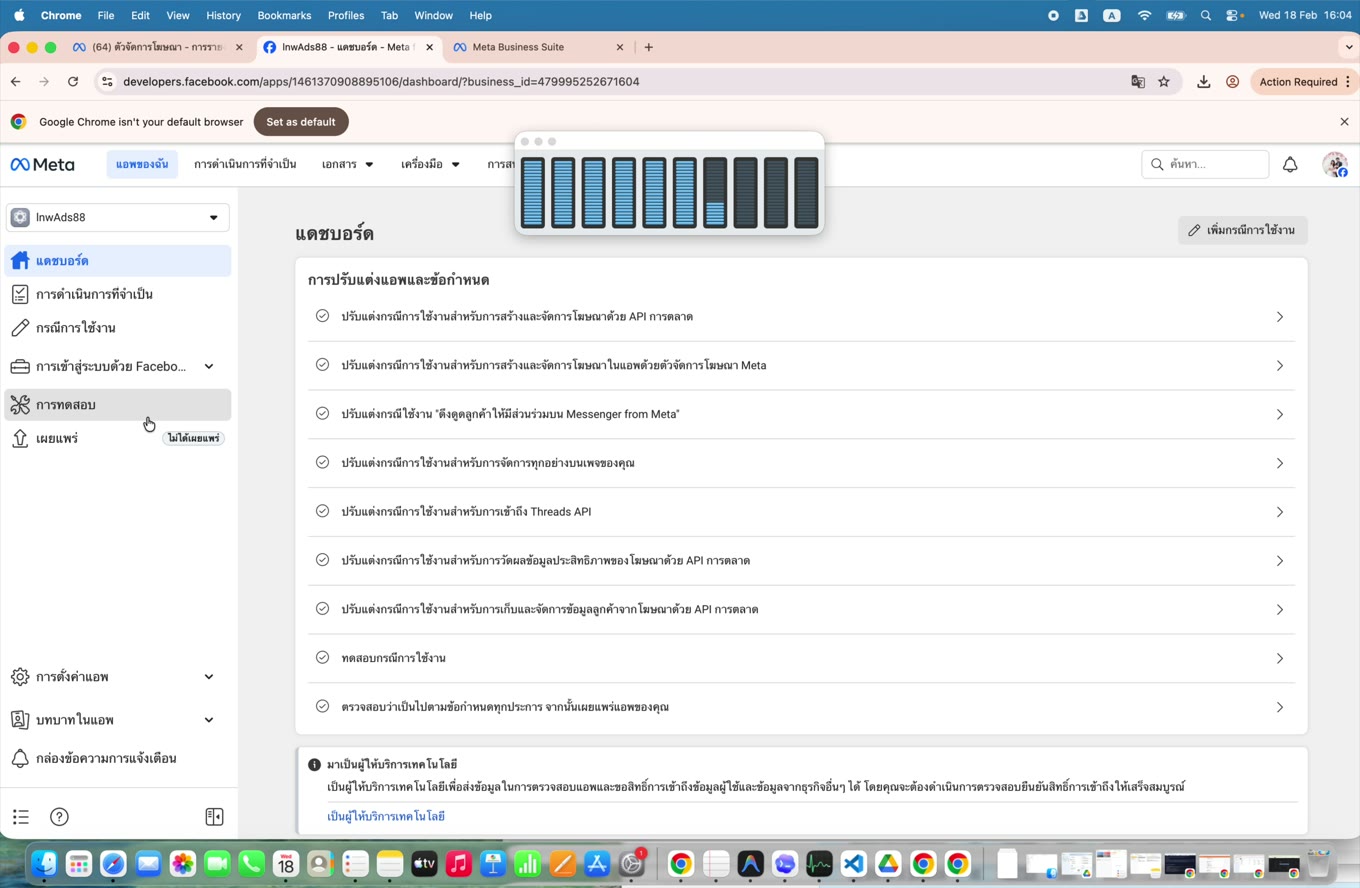This screenshot has height=888, width=1360.
Task: Open a new browser tab
Action: [649, 47]
